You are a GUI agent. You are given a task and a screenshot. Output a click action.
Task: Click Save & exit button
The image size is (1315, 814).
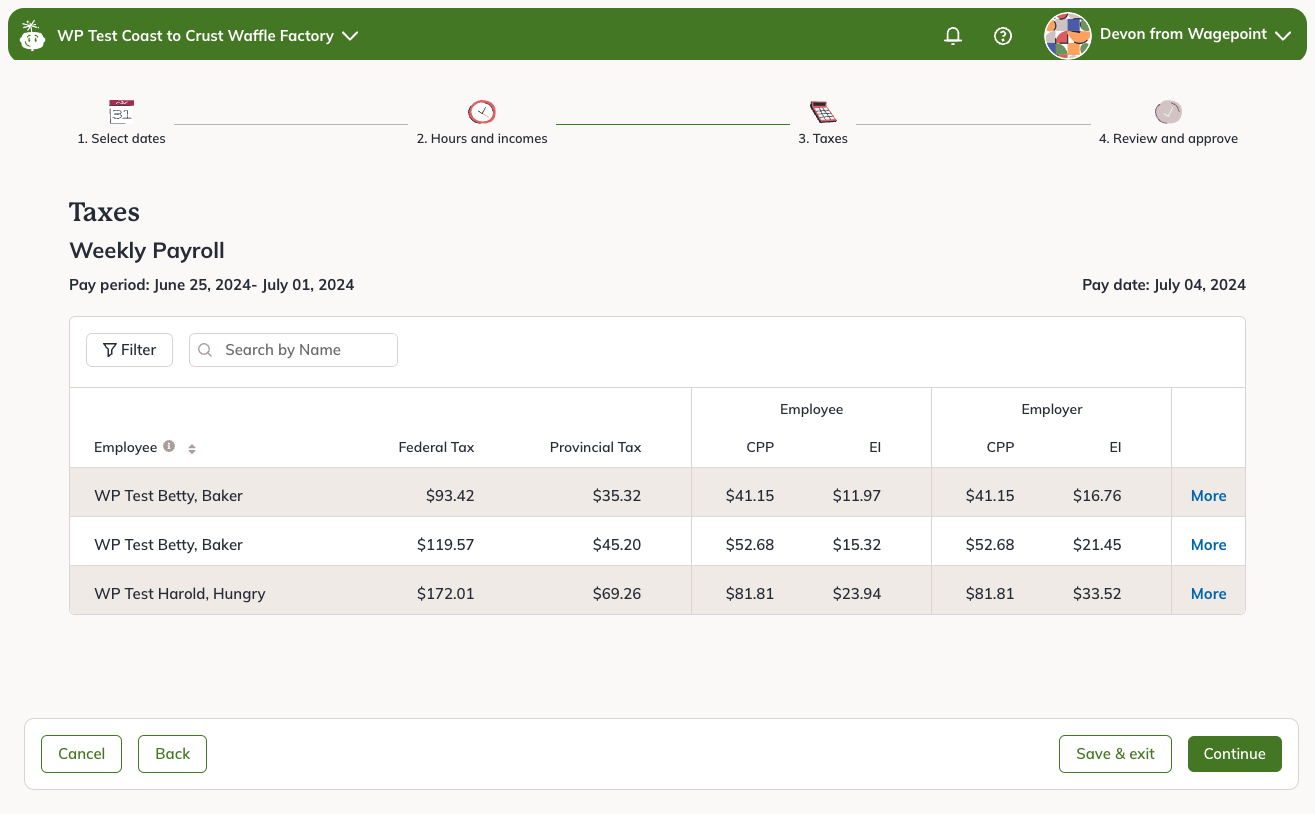[x=1115, y=754]
